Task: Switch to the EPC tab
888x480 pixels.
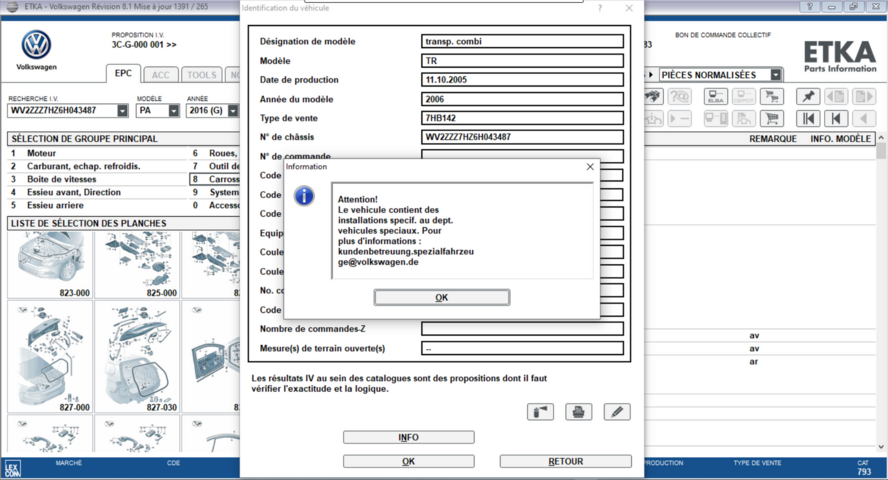Action: pos(123,74)
